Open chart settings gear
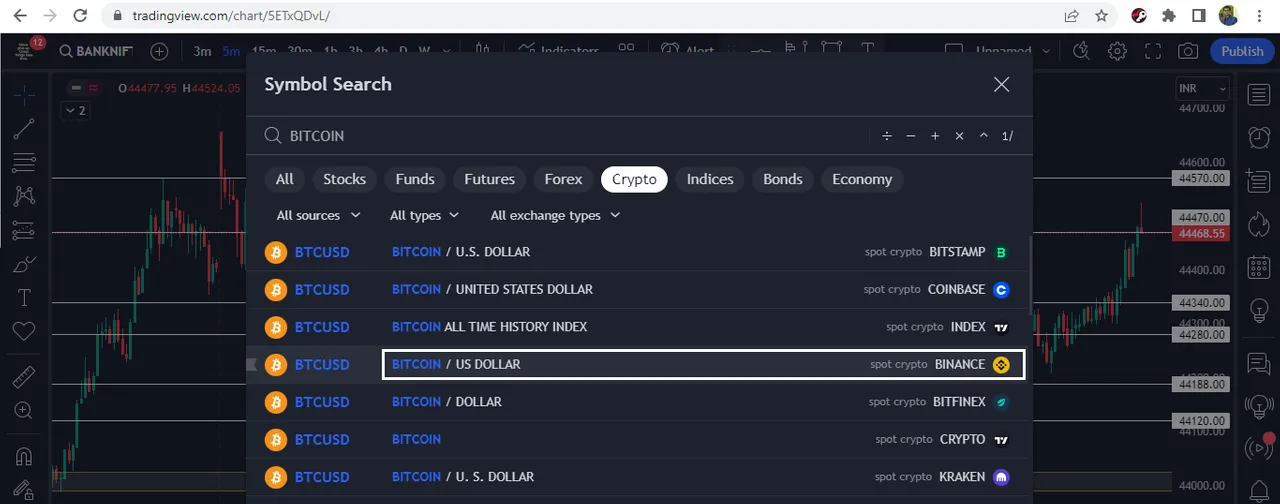1280x504 pixels. (x=1117, y=51)
